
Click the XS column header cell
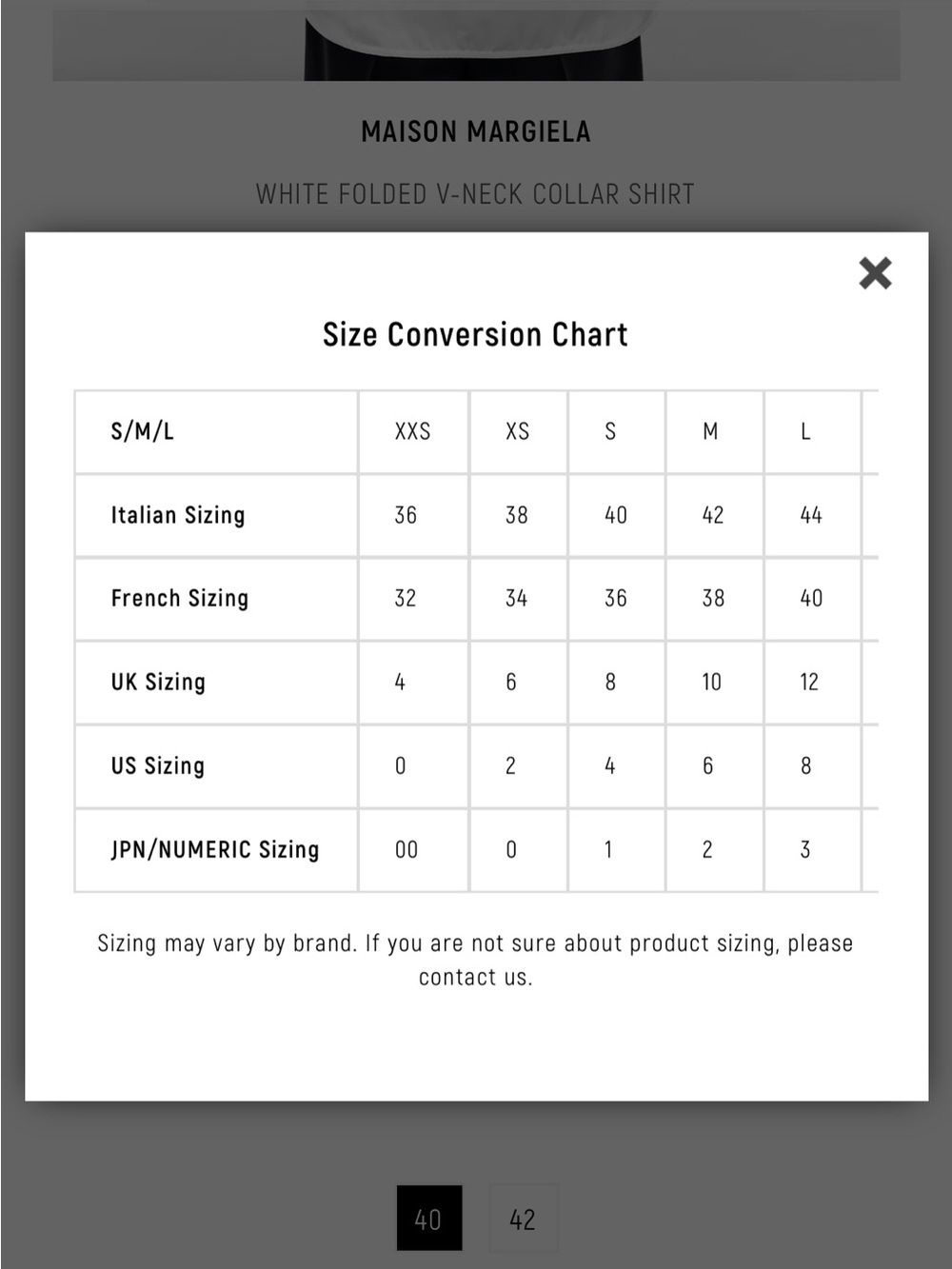pos(518,431)
